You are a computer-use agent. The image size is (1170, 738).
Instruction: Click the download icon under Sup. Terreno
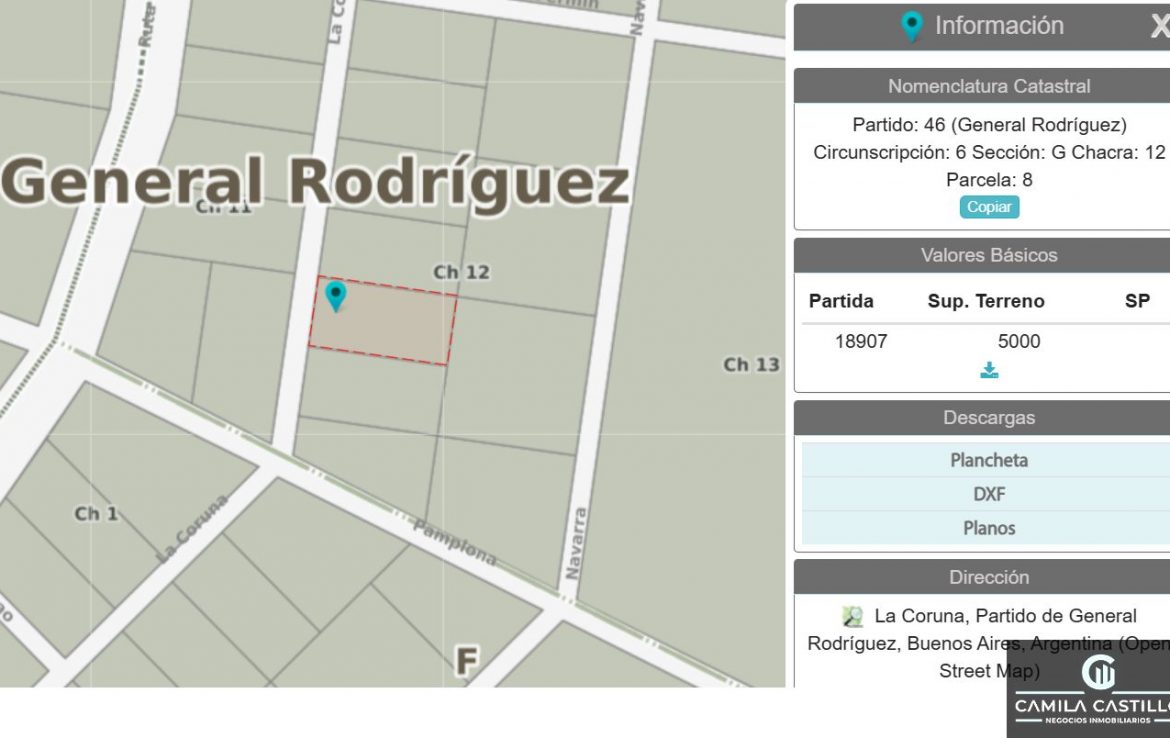(989, 371)
